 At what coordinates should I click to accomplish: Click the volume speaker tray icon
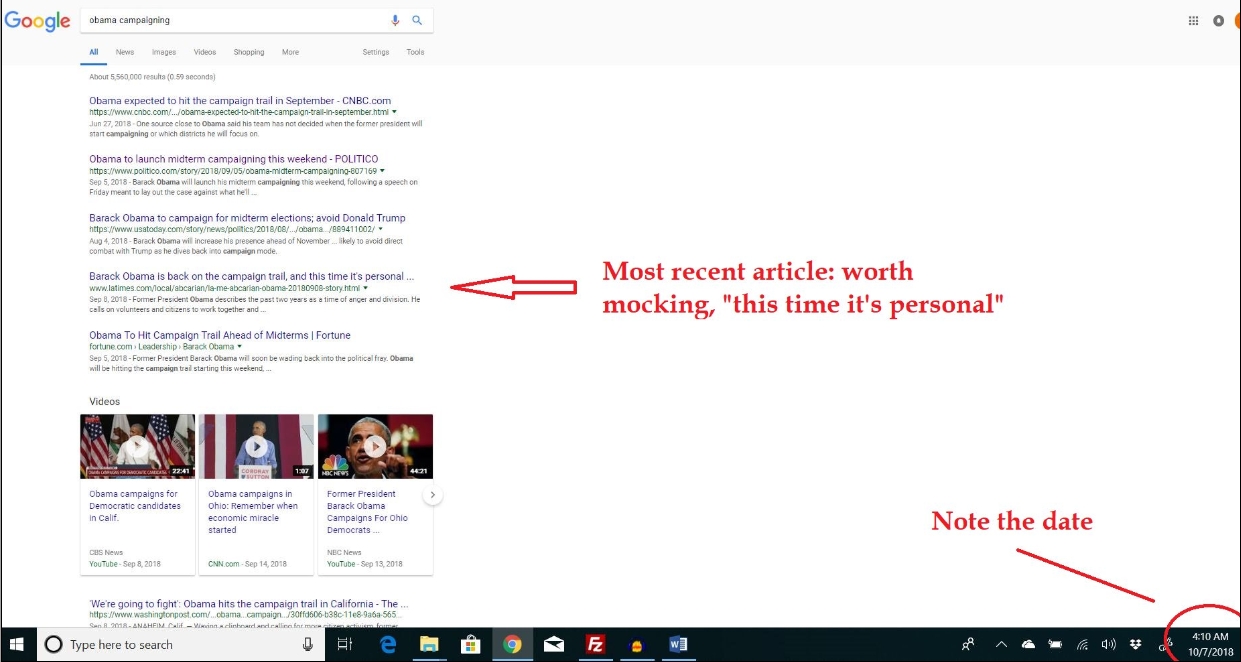(x=1108, y=645)
